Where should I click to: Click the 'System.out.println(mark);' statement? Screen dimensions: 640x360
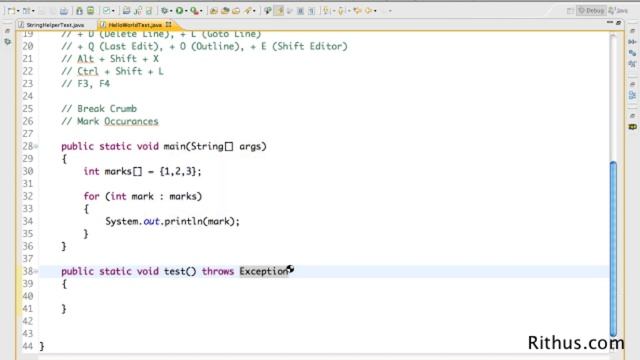[x=172, y=221]
